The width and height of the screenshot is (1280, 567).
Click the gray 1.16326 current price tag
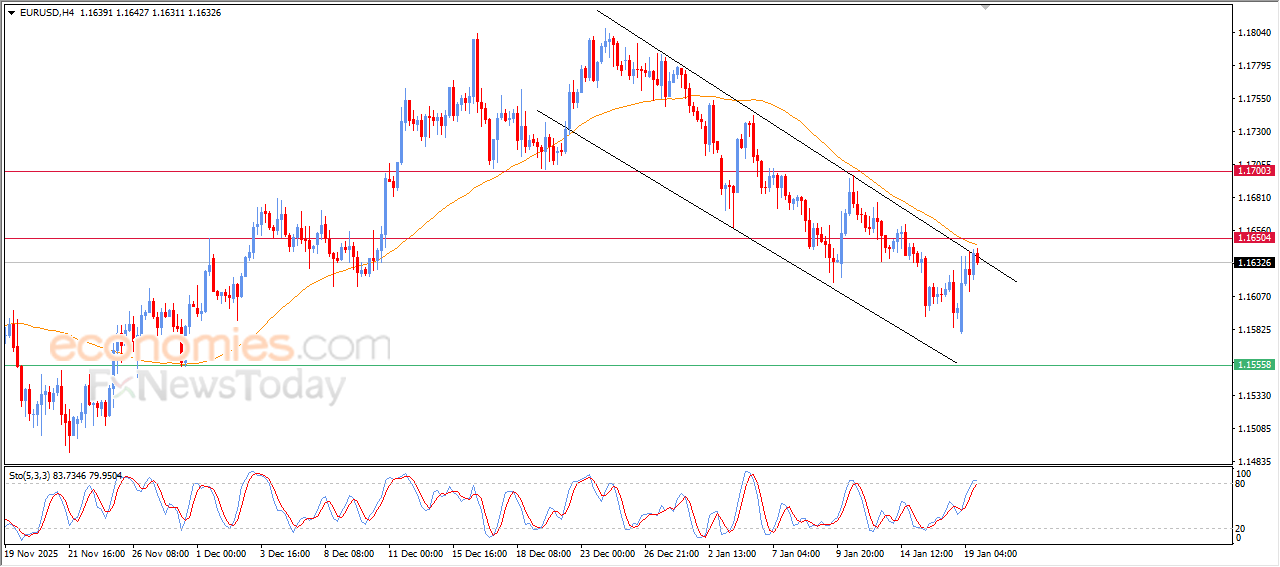pos(1254,262)
